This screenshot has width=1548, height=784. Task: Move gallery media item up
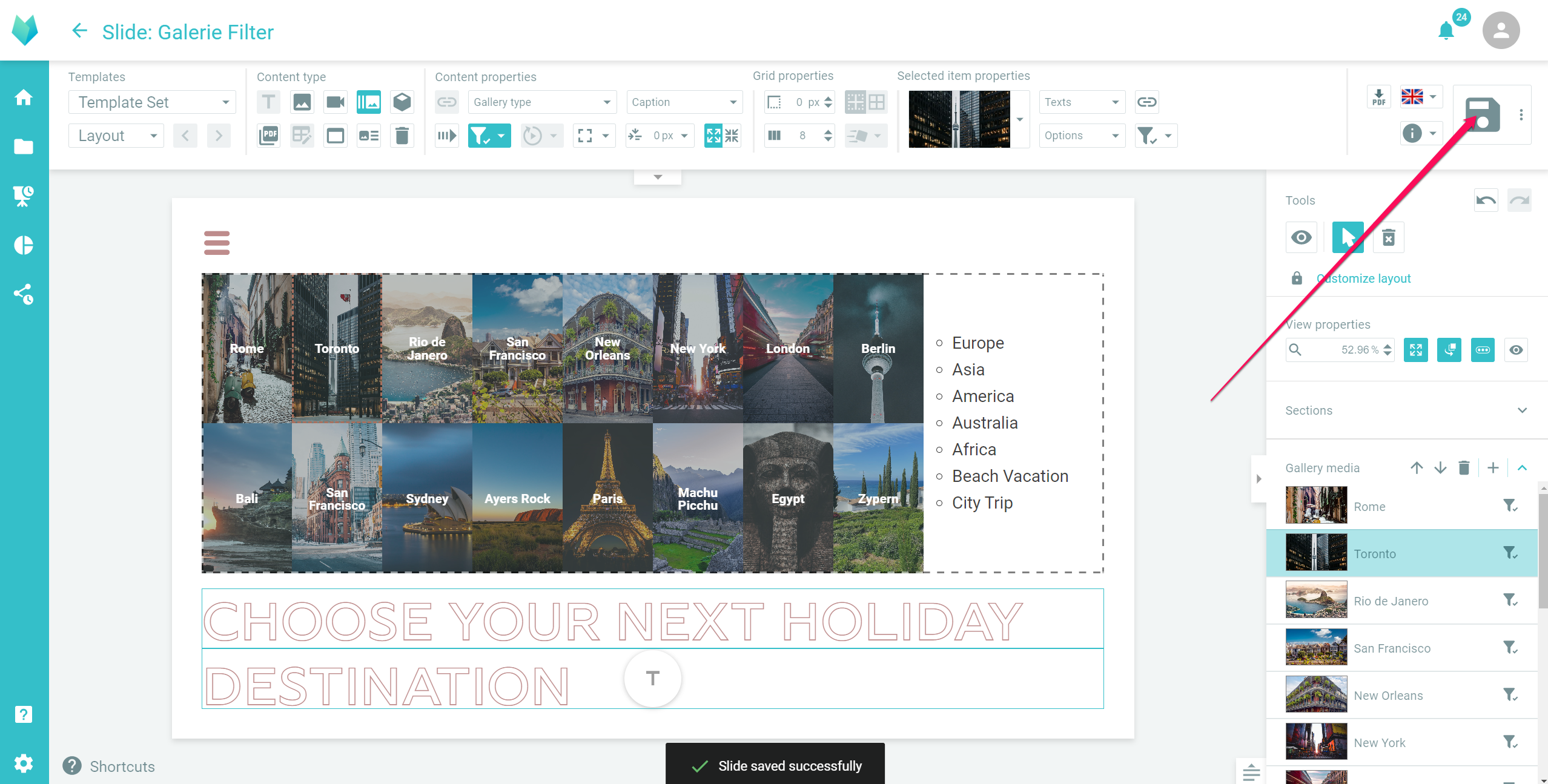point(1417,467)
